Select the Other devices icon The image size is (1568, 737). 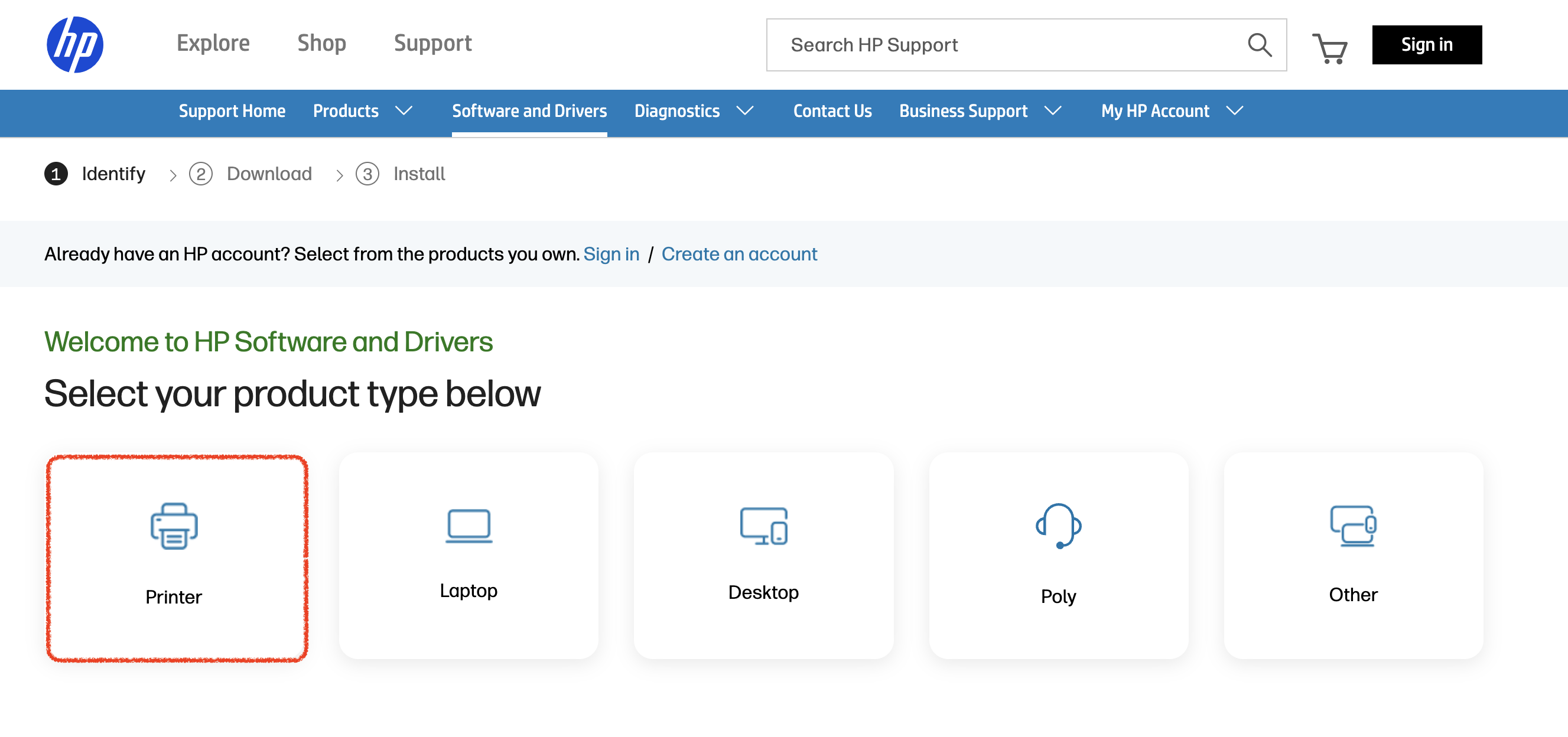[x=1352, y=526]
